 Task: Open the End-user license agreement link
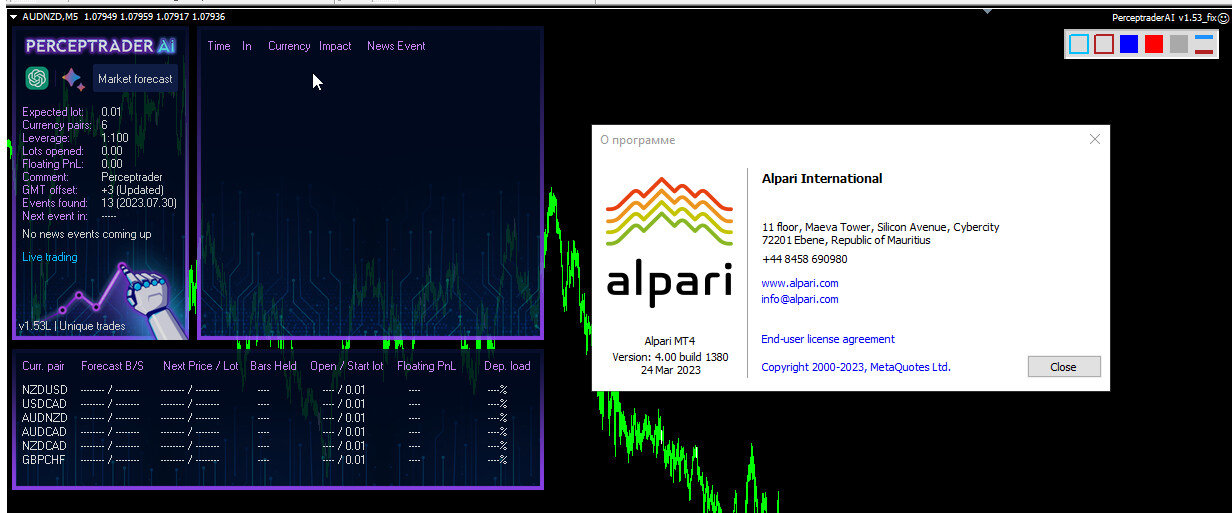pos(828,339)
